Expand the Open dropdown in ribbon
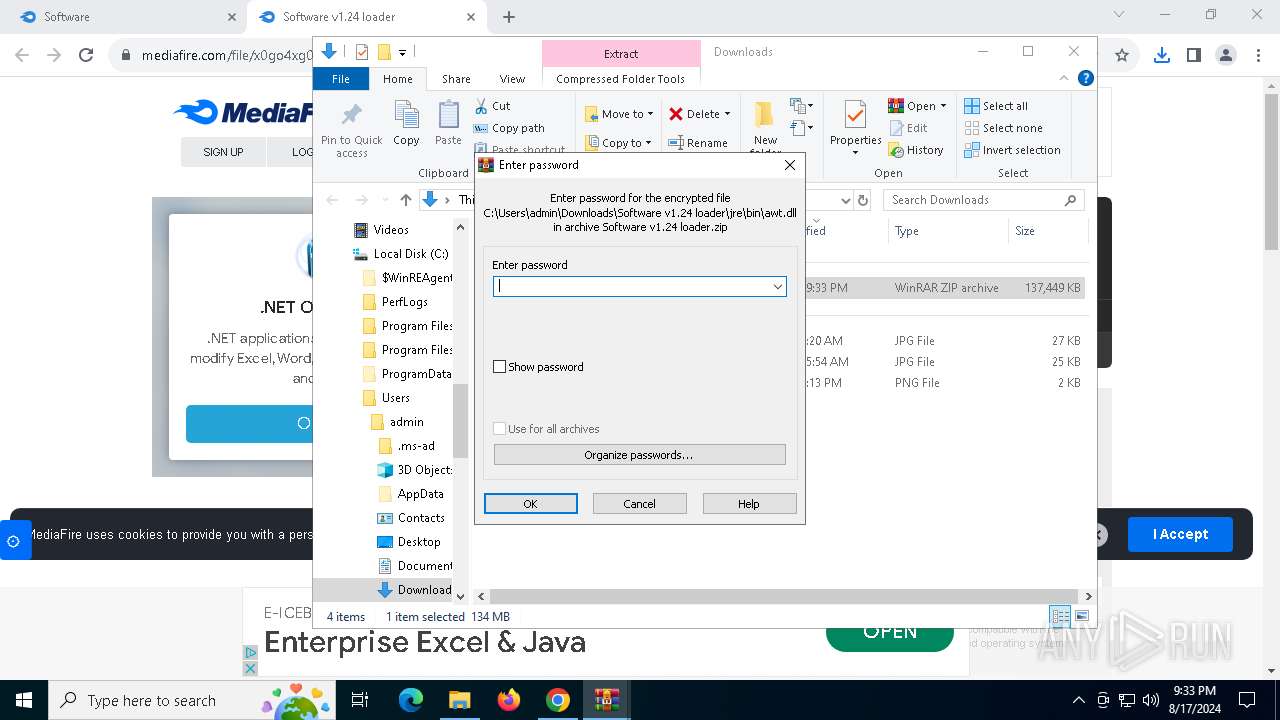Screen dimensions: 1280x720 [943, 106]
